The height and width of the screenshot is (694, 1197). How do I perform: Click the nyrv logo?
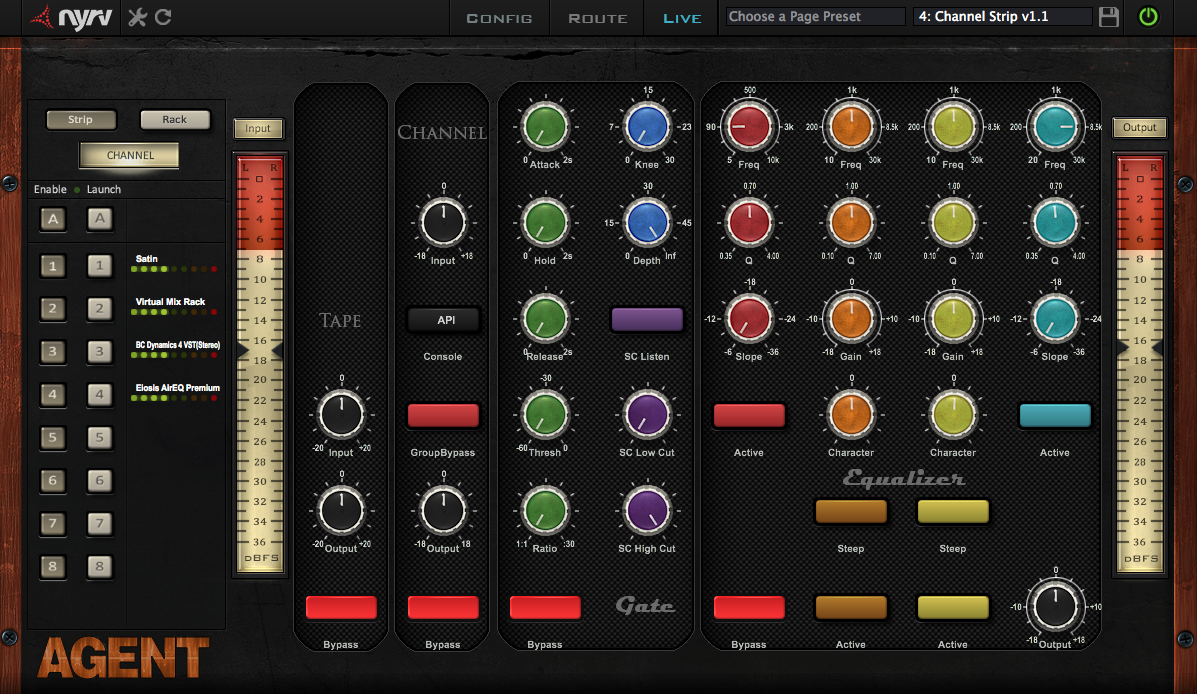[73, 17]
